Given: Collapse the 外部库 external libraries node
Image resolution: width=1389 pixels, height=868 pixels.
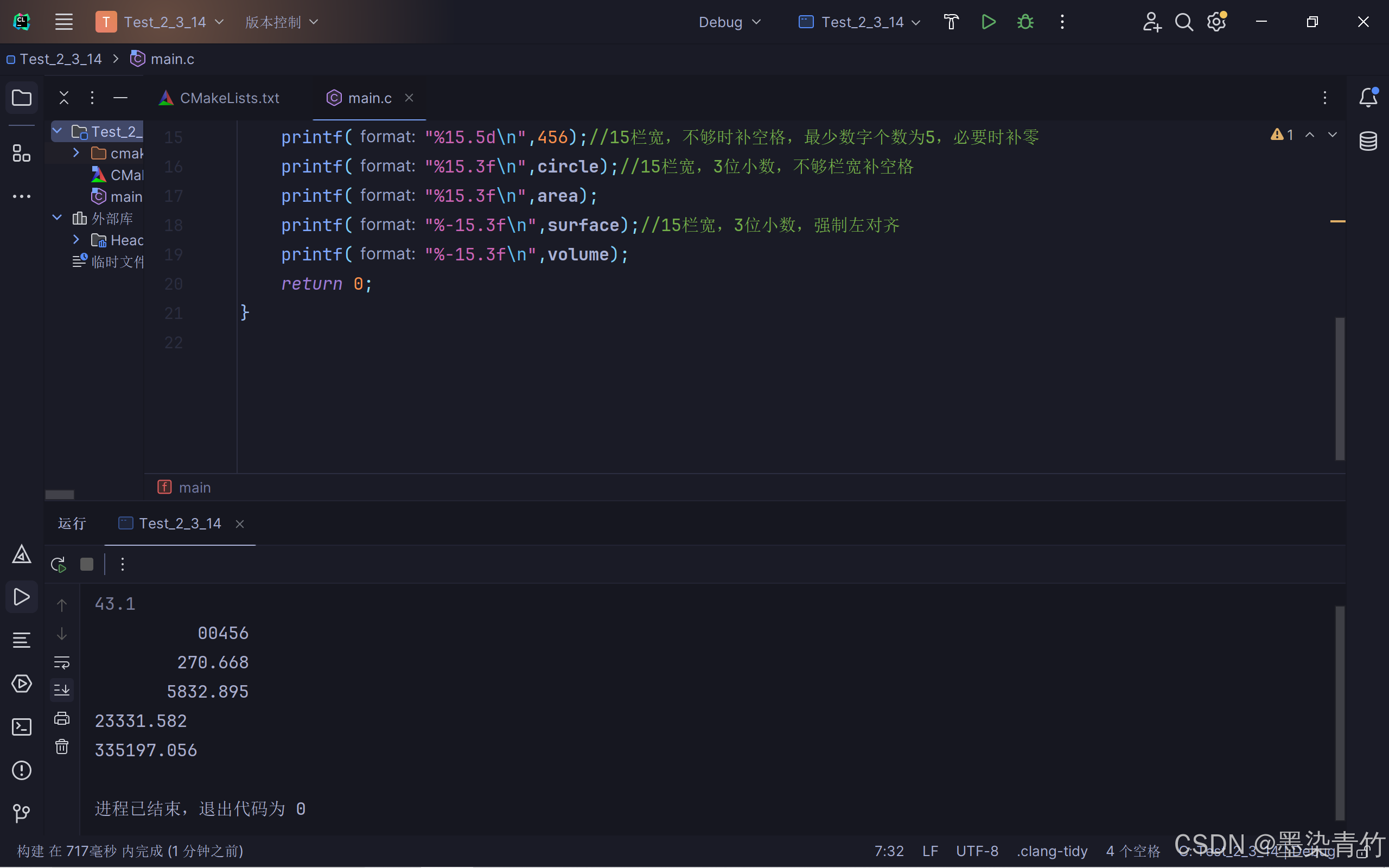Looking at the screenshot, I should 57,218.
